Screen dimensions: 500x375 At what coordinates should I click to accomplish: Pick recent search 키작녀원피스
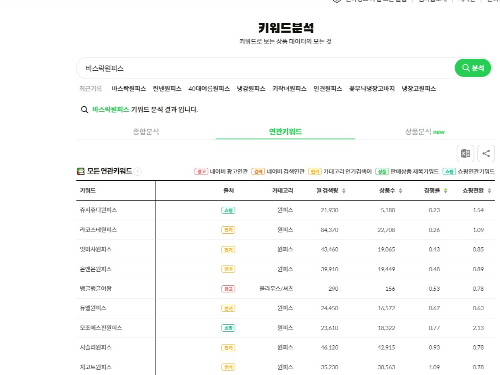coord(289,89)
